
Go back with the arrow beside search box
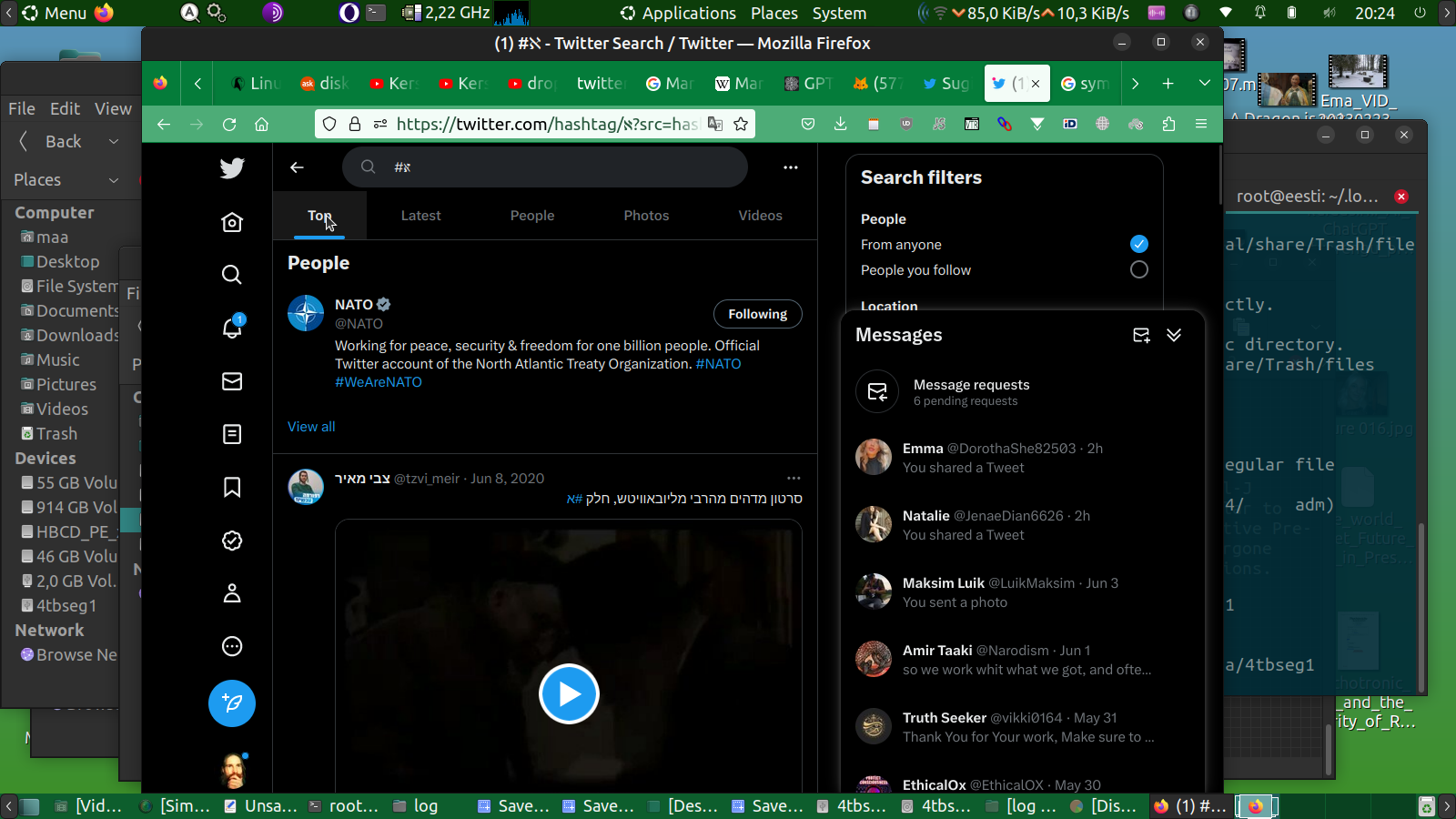[x=297, y=167]
